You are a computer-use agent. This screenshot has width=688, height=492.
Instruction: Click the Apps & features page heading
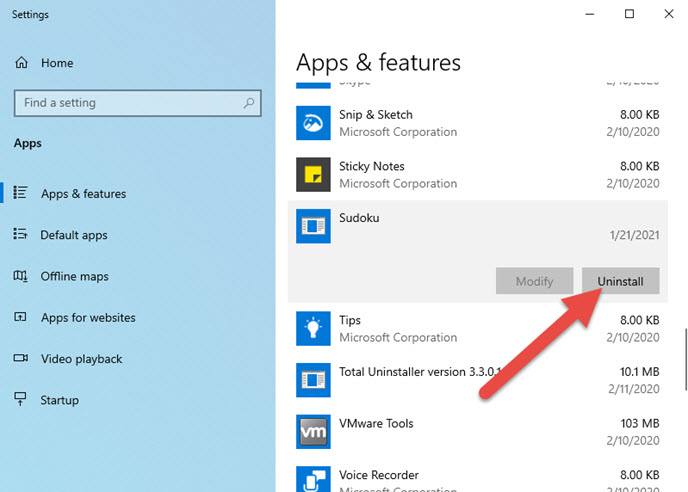[378, 62]
